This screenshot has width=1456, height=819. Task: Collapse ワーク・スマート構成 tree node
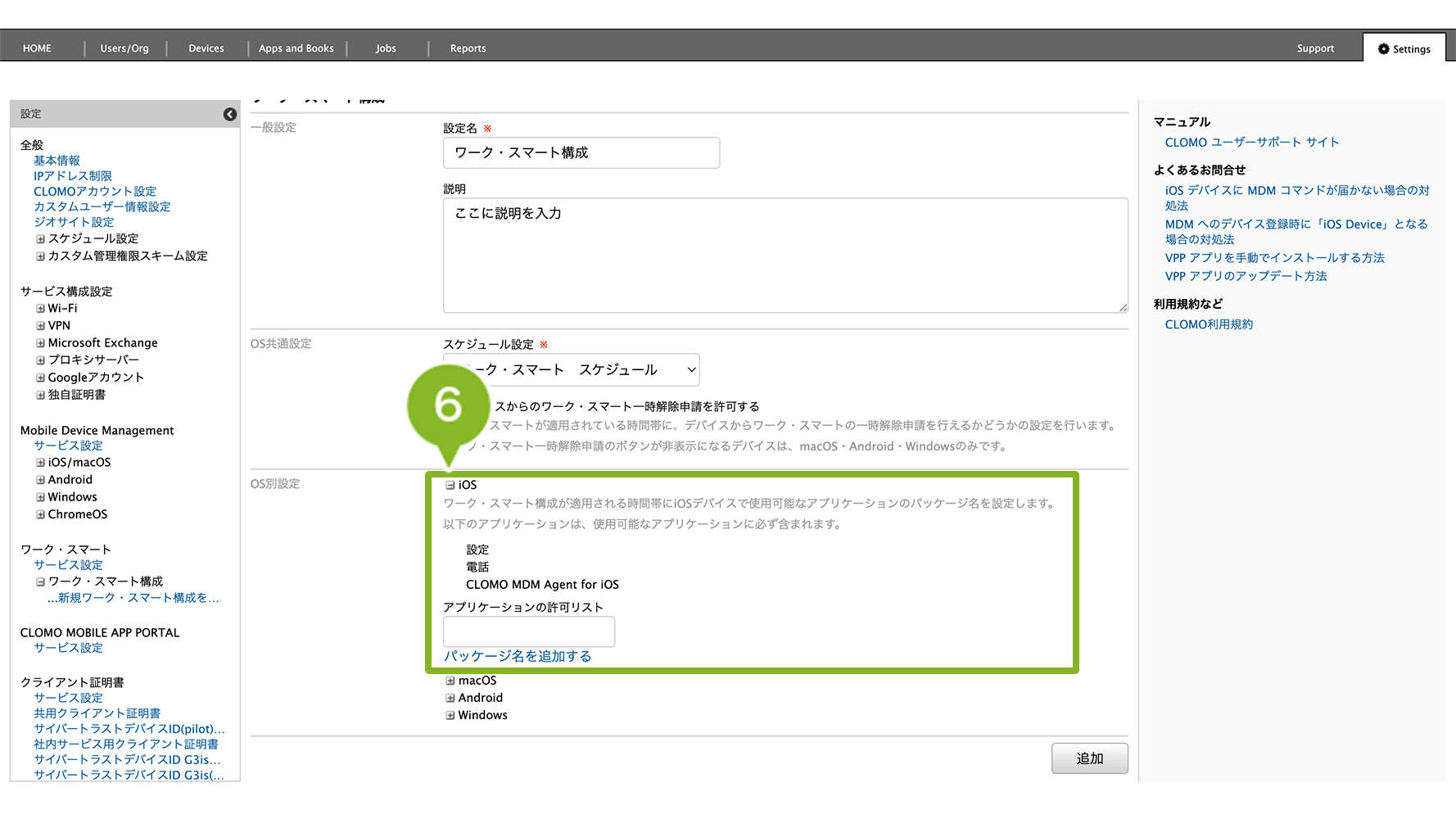[40, 581]
